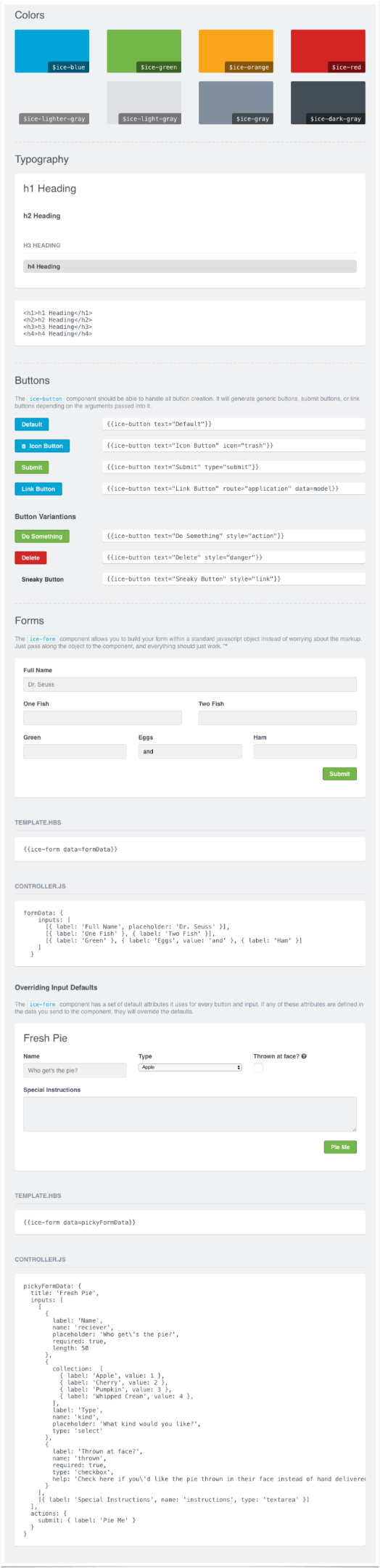Viewport: 380px width, 1568px height.
Task: Focus the Name field in Fresh Pie
Action: pyautogui.click(x=75, y=1071)
